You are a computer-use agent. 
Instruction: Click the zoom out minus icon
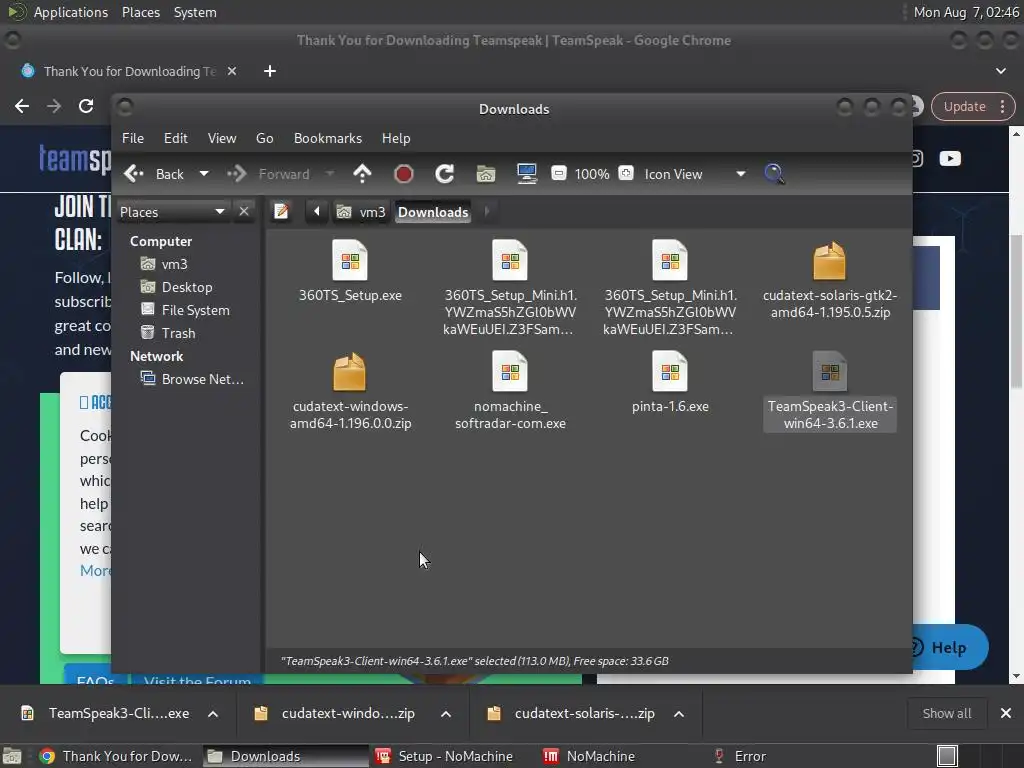pyautogui.click(x=558, y=173)
